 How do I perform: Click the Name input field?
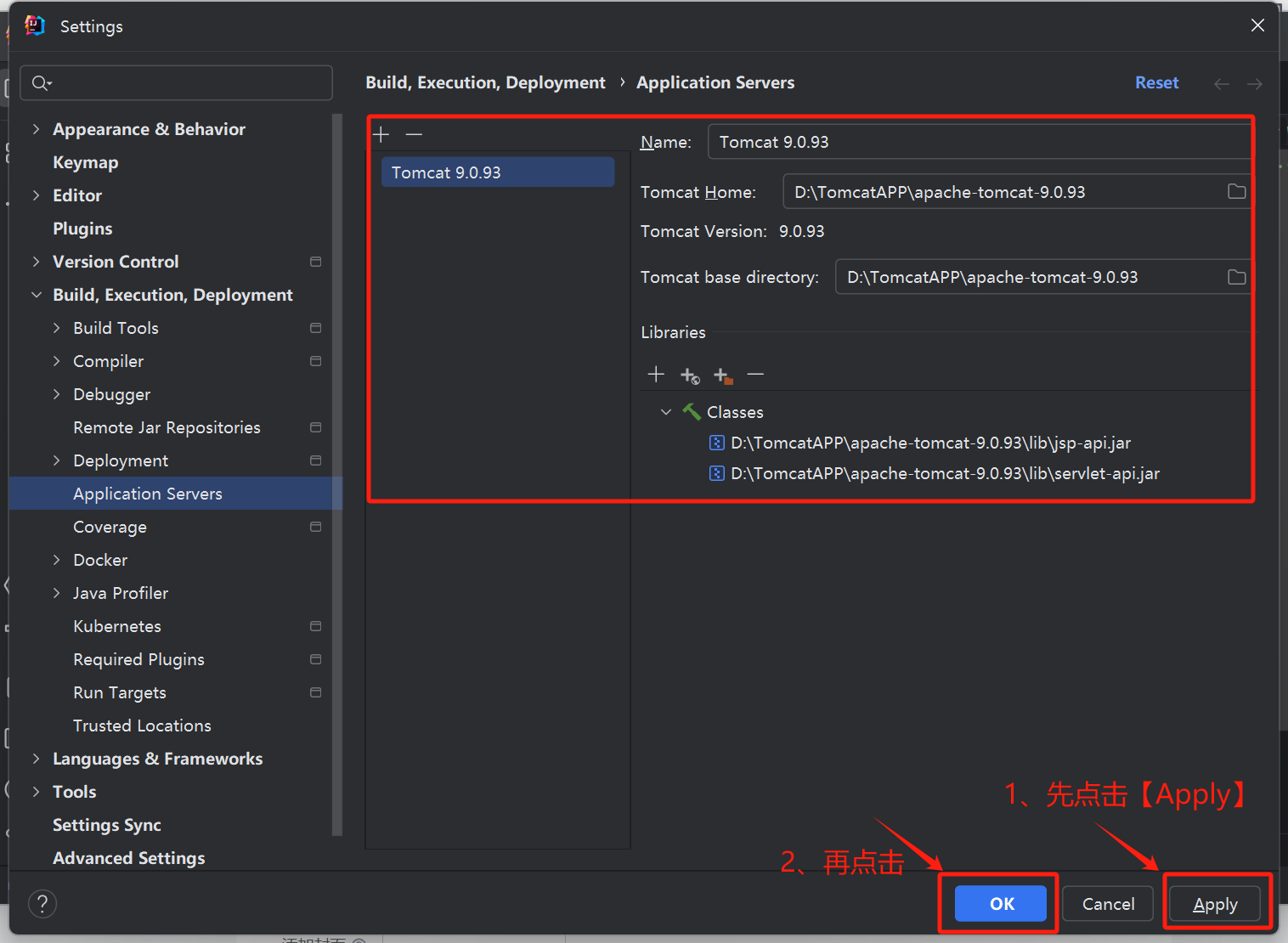(x=980, y=142)
